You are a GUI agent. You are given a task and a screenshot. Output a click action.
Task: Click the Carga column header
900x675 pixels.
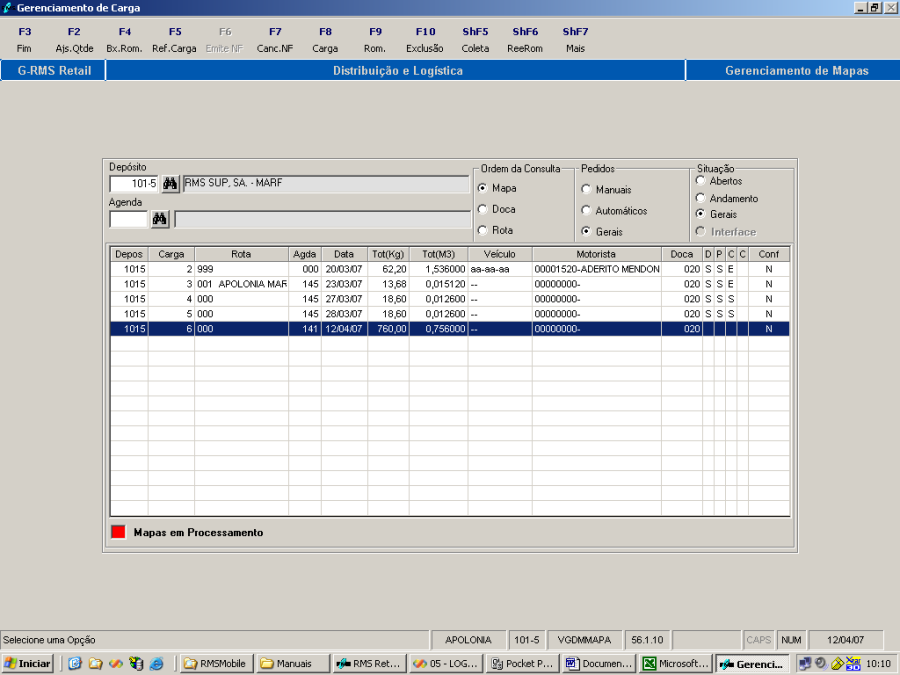coord(171,254)
